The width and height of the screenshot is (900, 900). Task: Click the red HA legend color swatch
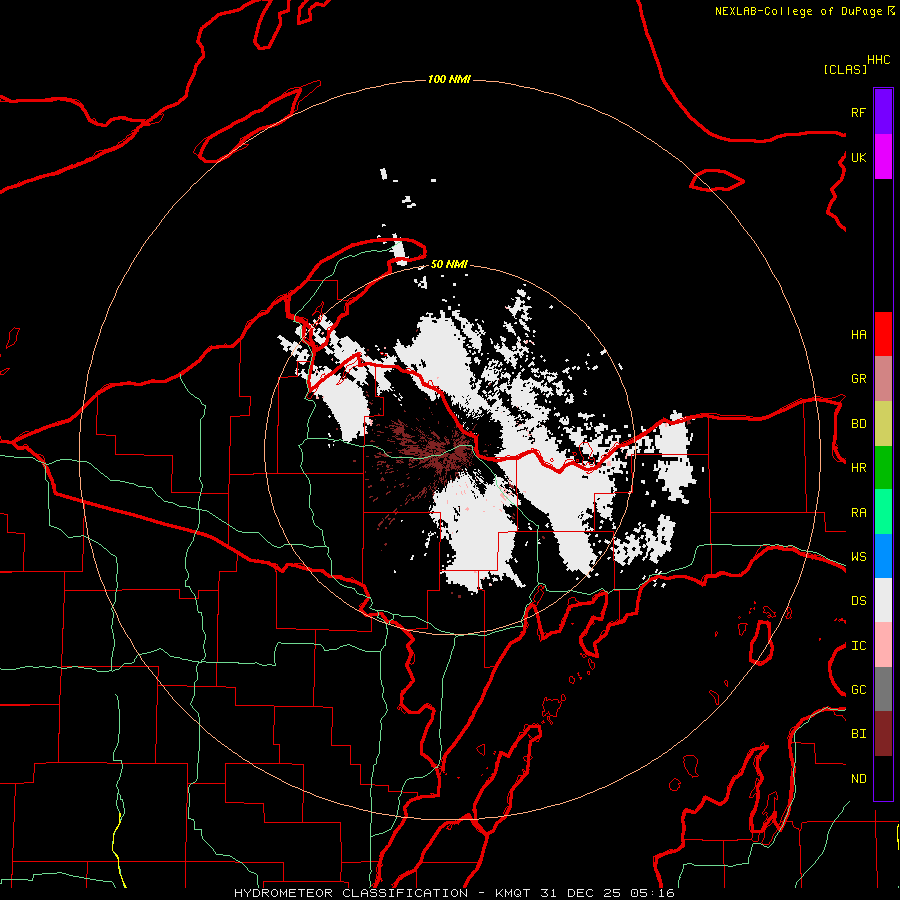point(883,334)
